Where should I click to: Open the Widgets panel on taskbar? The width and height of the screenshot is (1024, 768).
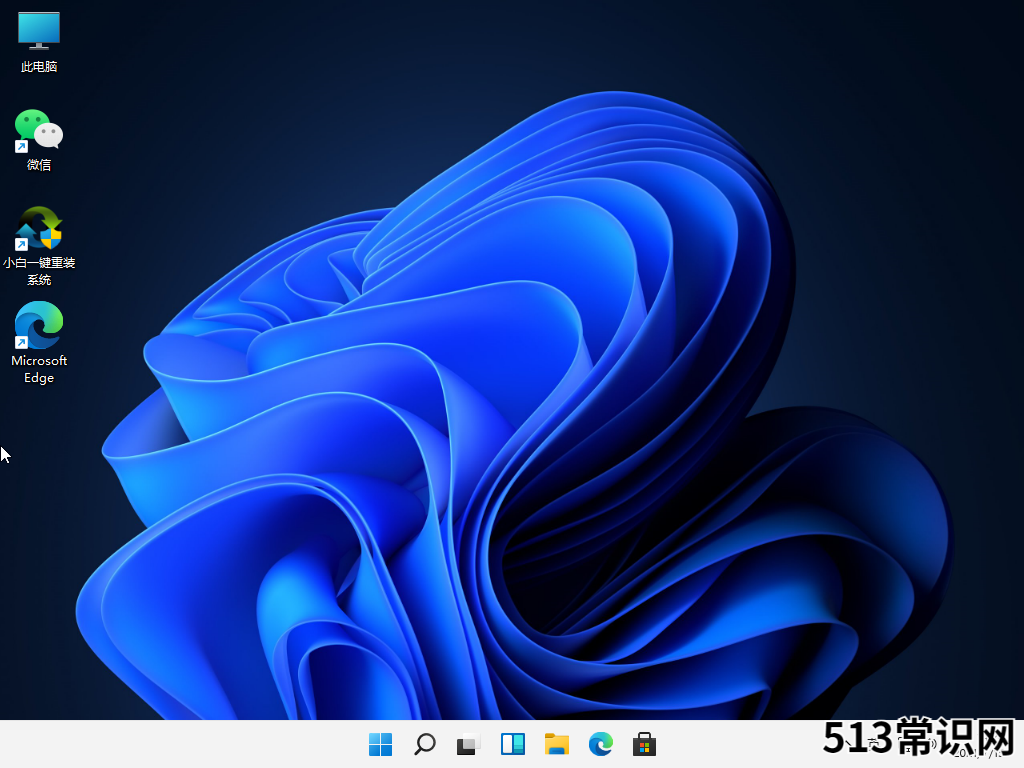click(x=513, y=744)
